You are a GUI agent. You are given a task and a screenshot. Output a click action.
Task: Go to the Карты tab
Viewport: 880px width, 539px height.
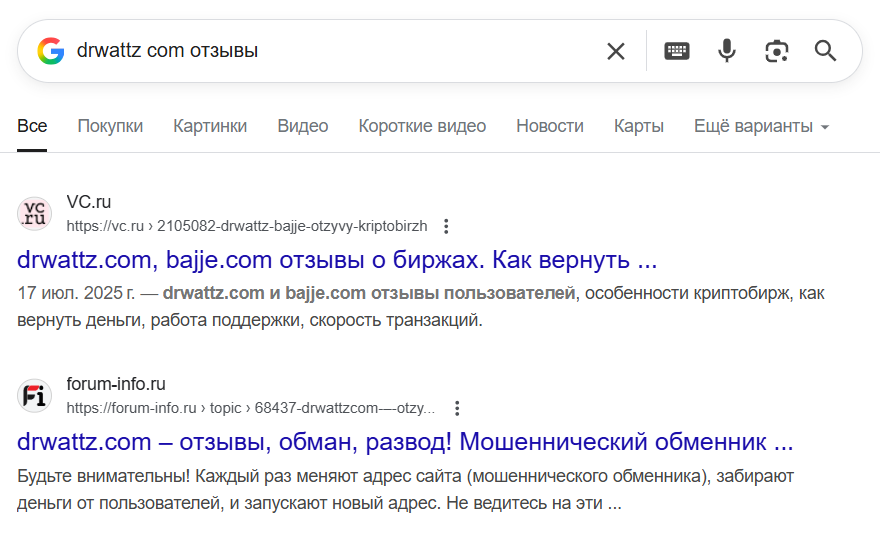coord(639,126)
